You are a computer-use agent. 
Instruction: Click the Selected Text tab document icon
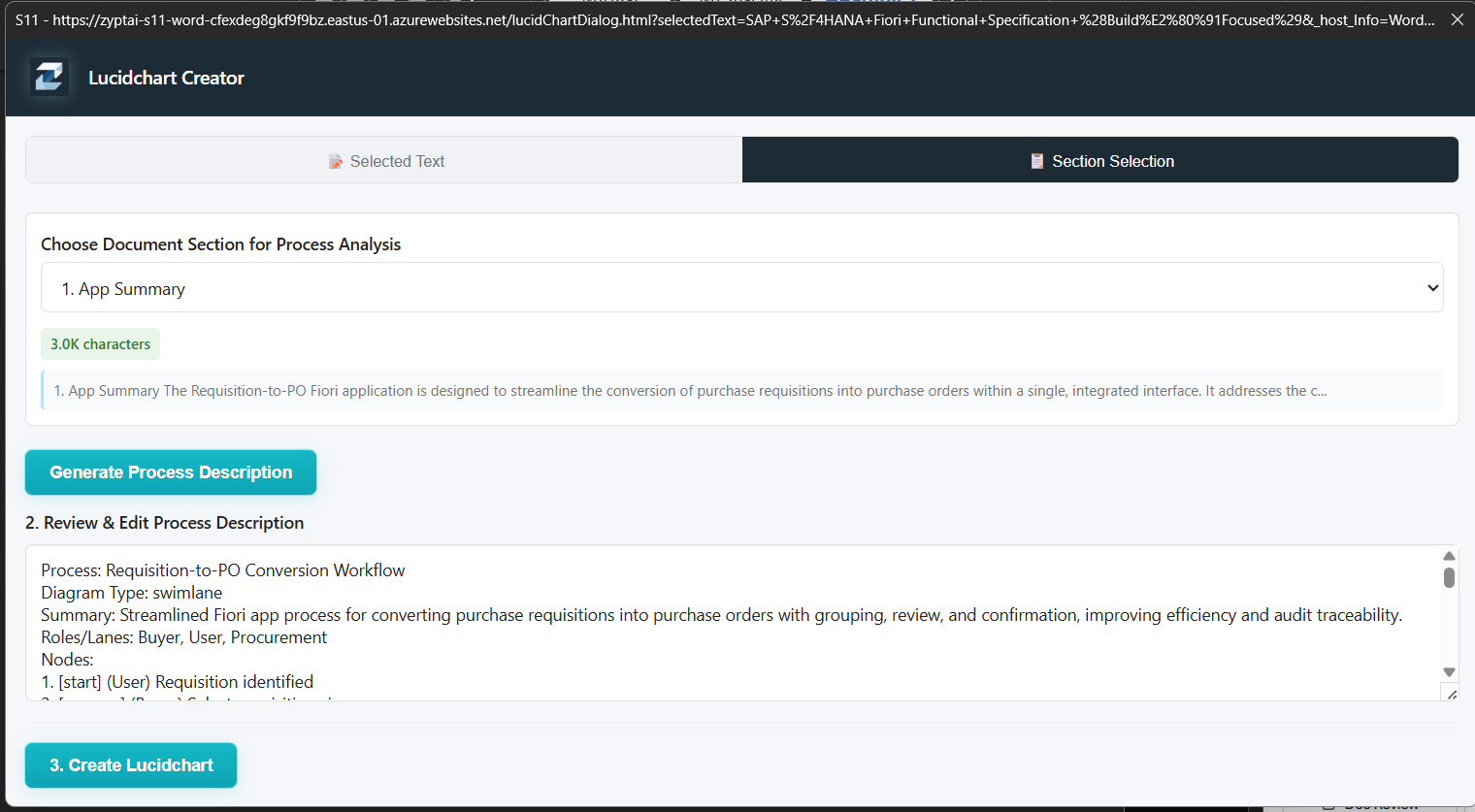(x=336, y=161)
